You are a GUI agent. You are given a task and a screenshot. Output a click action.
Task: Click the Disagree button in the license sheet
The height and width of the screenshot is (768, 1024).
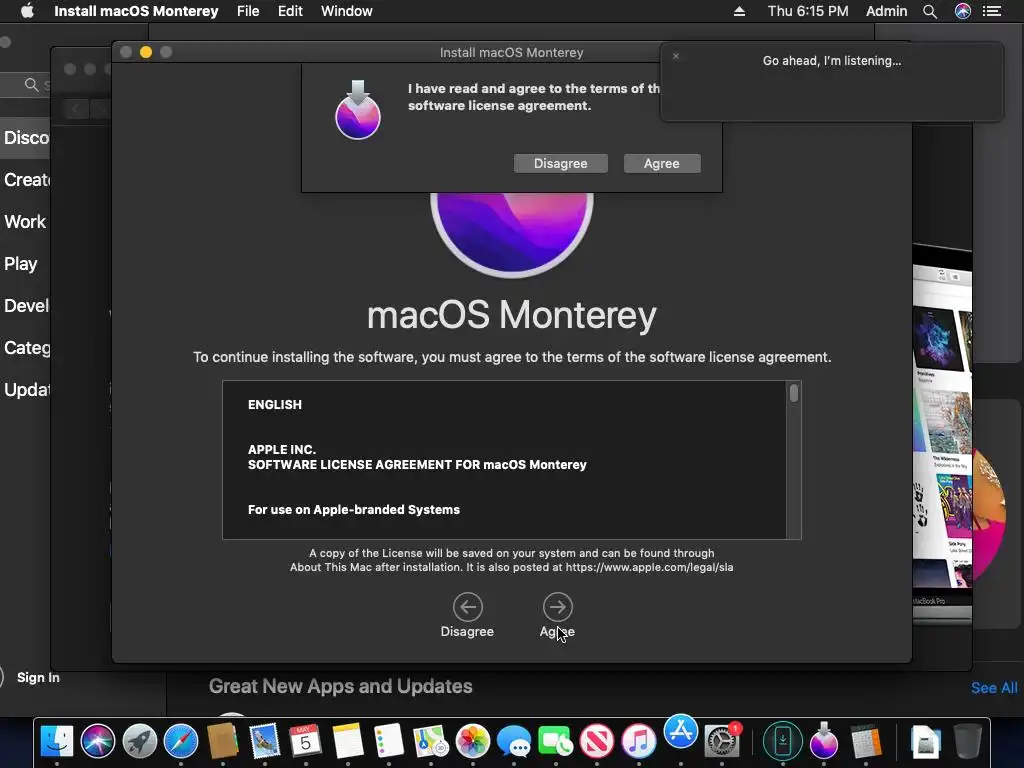pos(560,163)
